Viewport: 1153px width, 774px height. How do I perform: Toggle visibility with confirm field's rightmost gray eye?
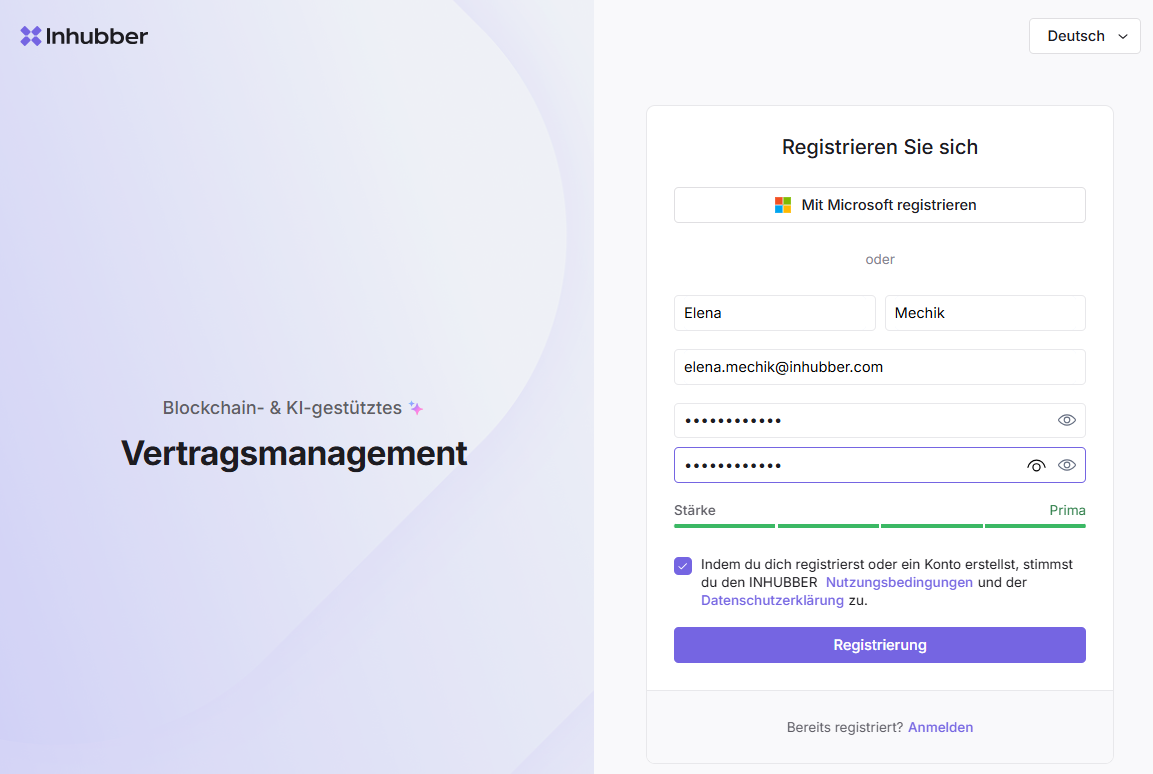coord(1066,465)
